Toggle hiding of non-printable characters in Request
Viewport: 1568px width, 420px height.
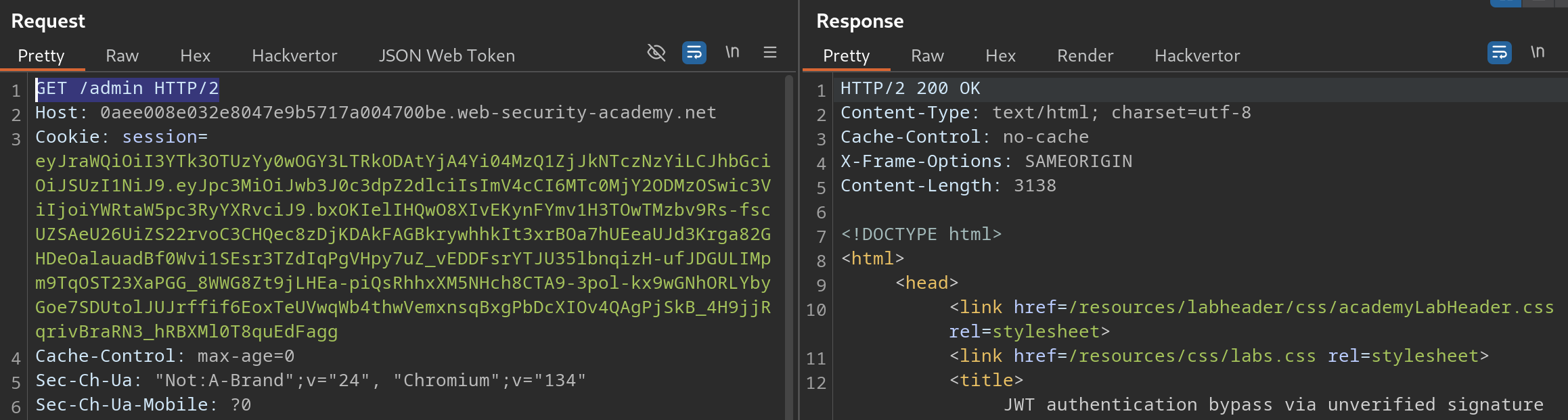(x=656, y=53)
